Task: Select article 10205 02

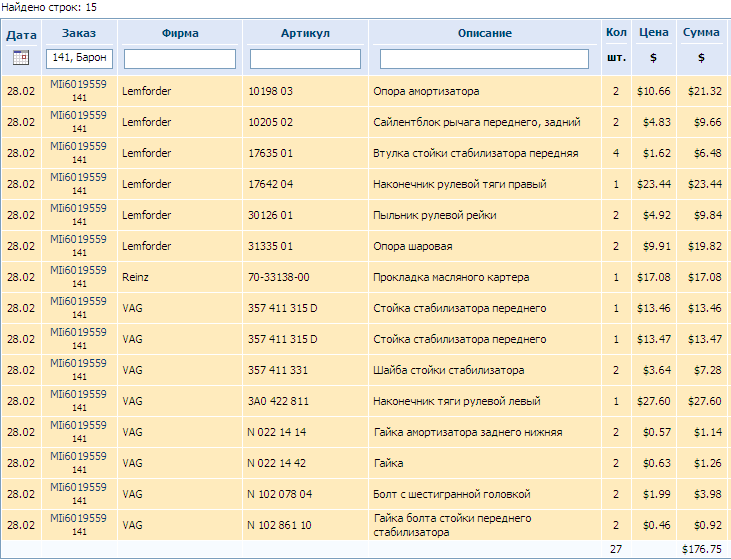Action: click(270, 122)
